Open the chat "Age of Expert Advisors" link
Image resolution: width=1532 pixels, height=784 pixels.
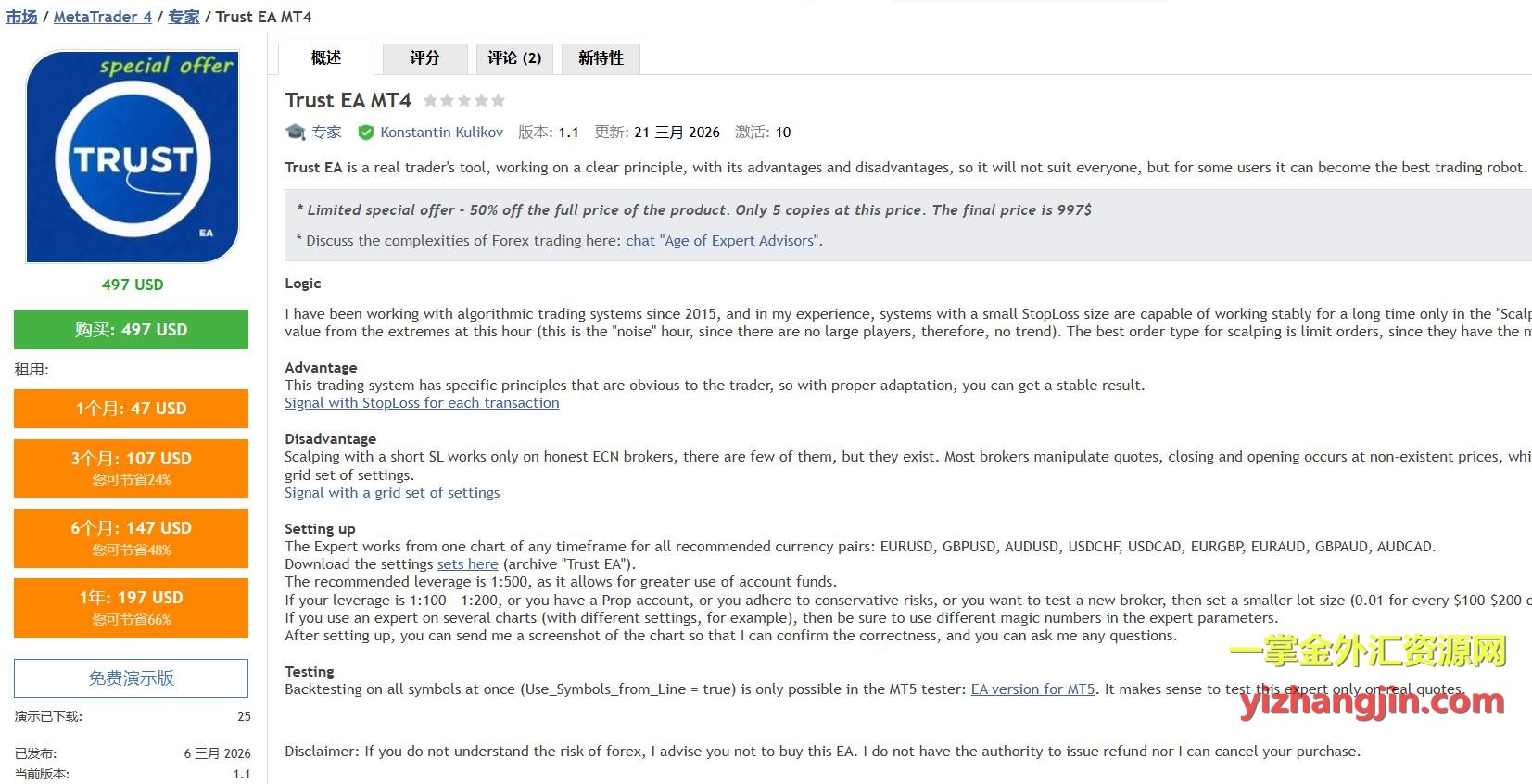pyautogui.click(x=722, y=241)
